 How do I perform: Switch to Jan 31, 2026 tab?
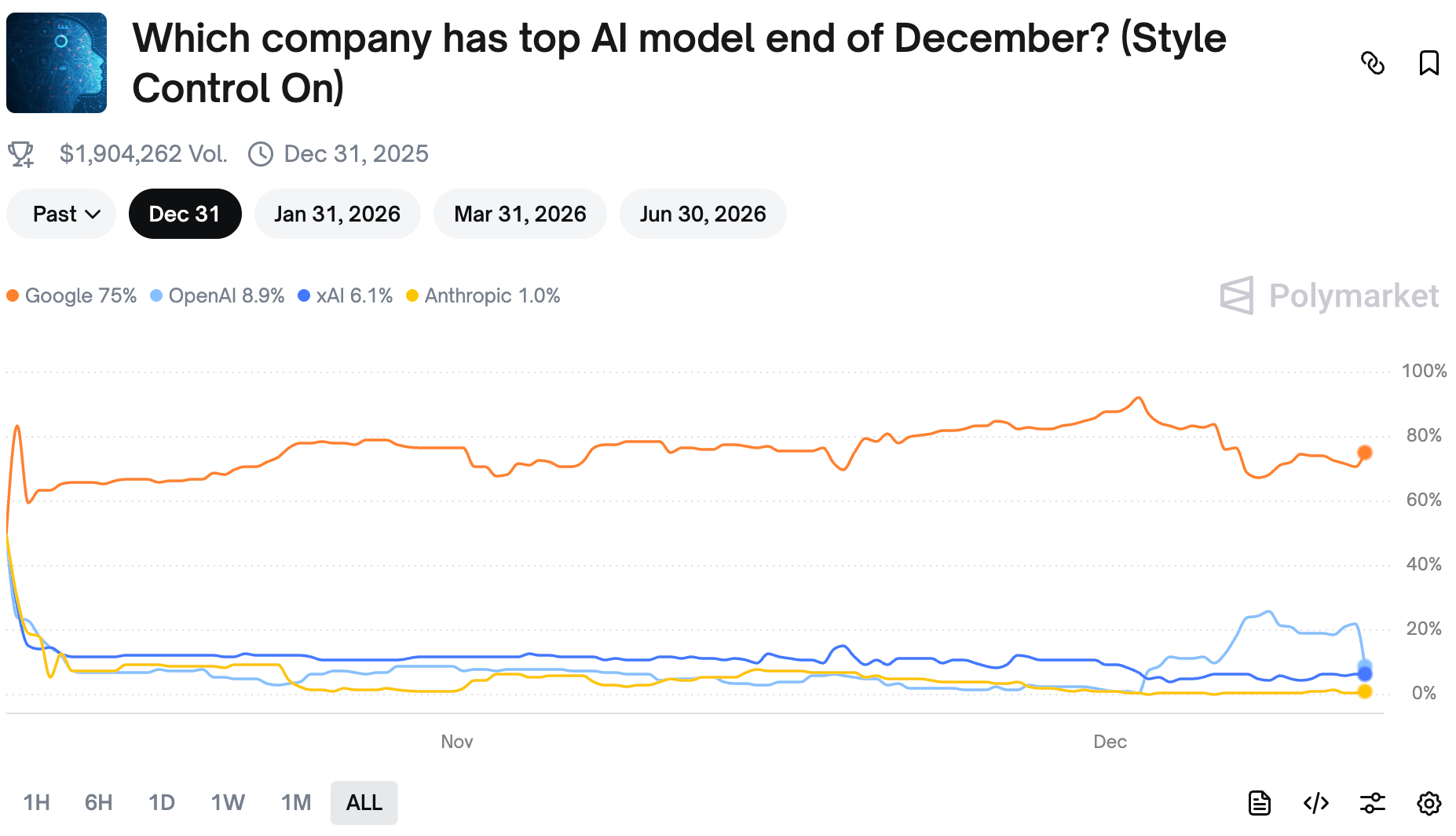pos(337,214)
